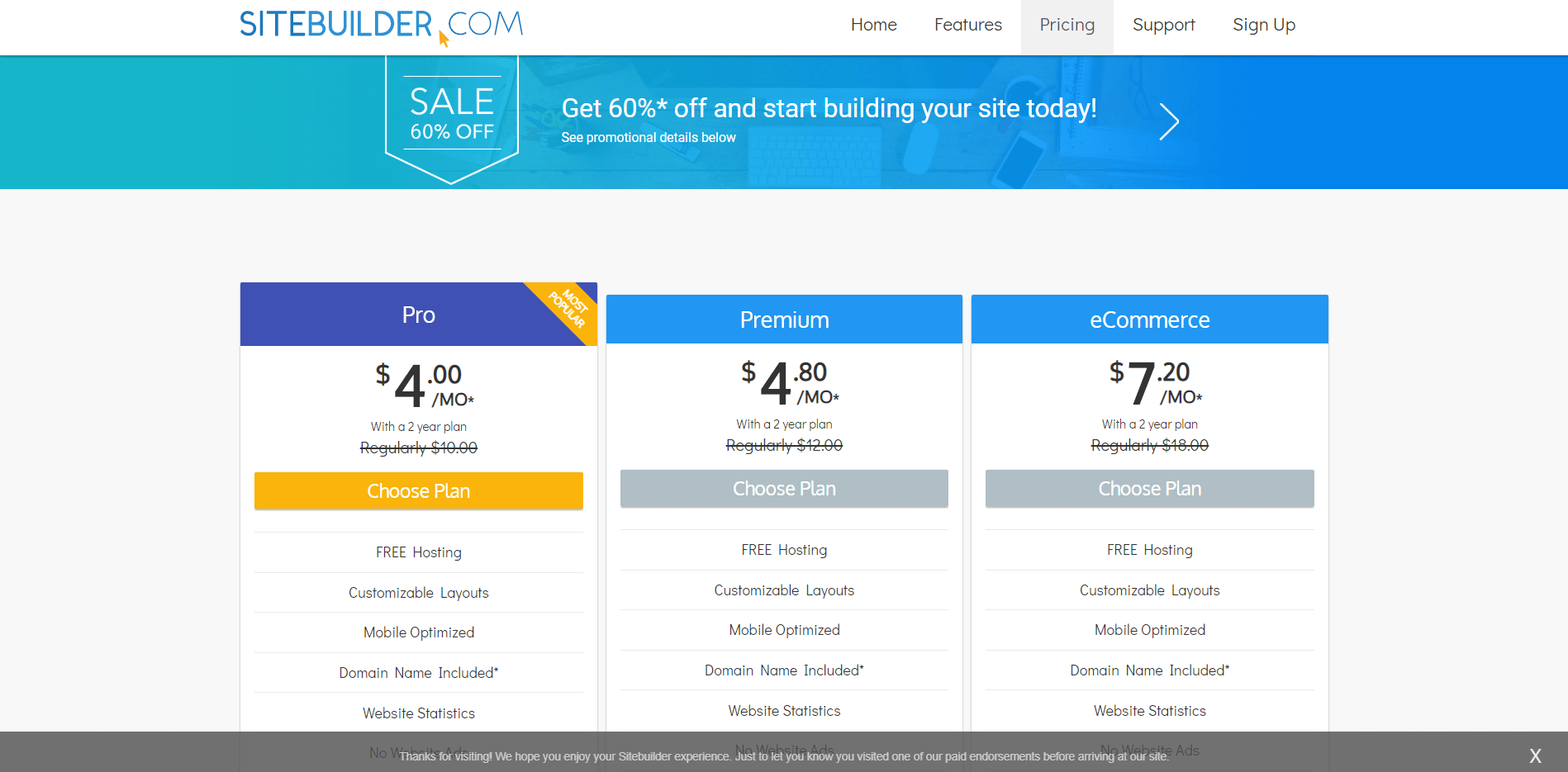Open the Home menu item
Image resolution: width=1568 pixels, height=772 pixels.
tap(873, 26)
